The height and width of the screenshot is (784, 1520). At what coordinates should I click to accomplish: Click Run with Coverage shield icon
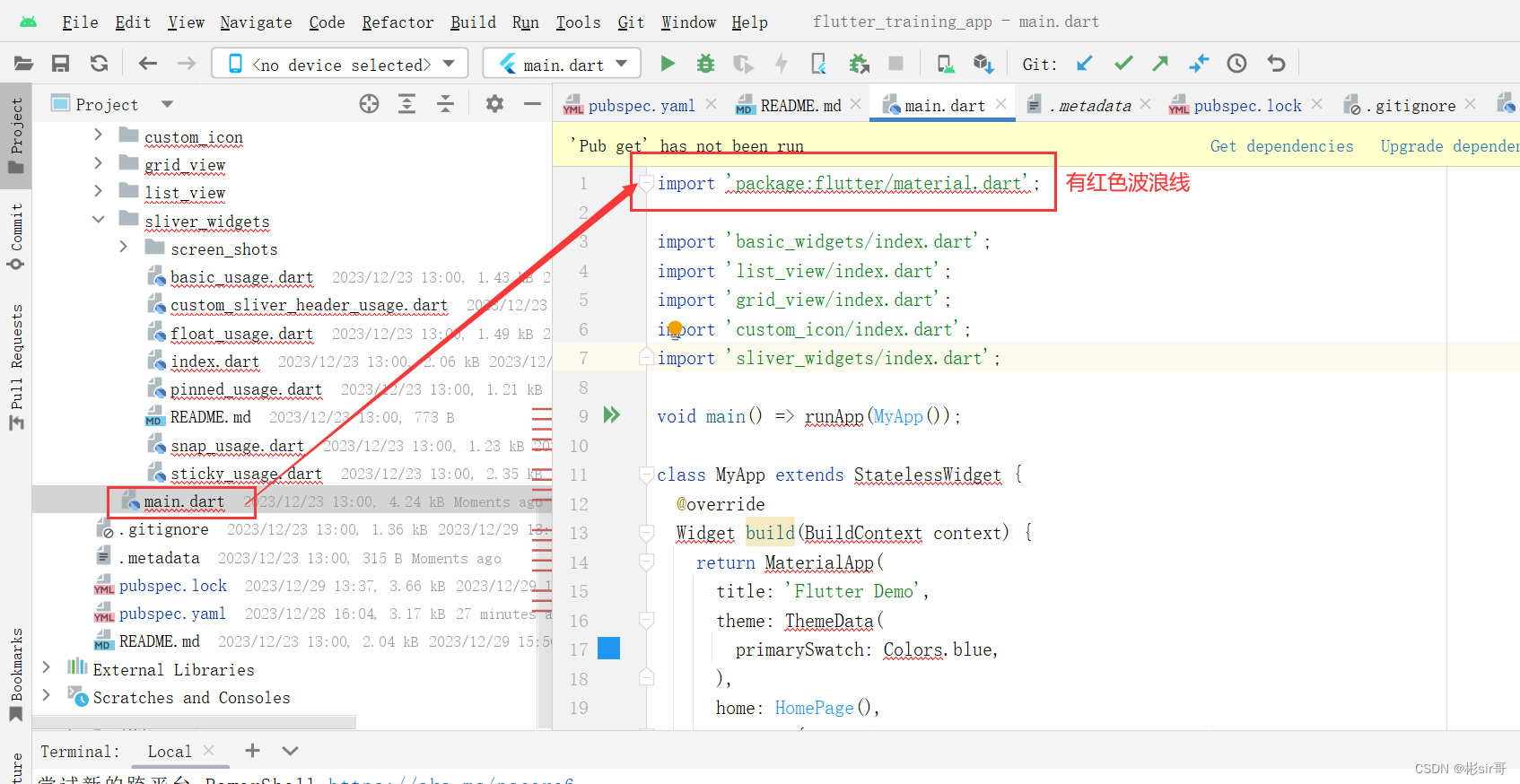click(743, 64)
